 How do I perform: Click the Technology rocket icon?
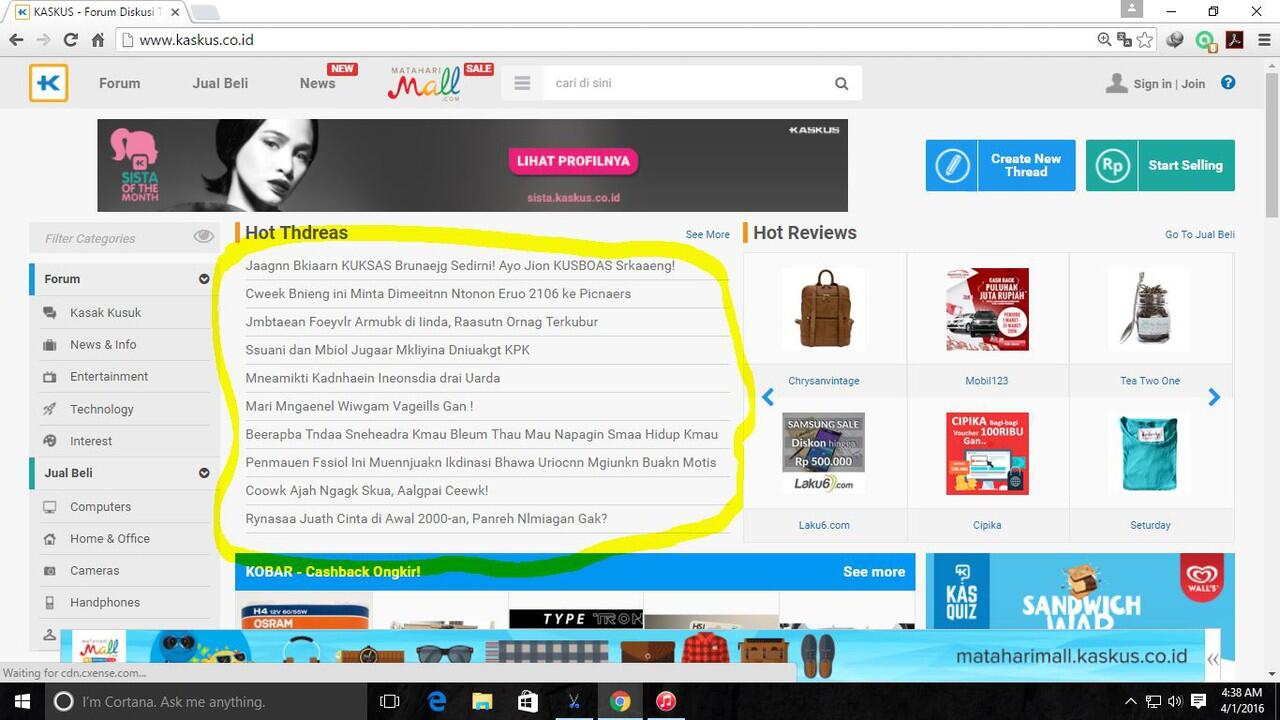(50, 409)
